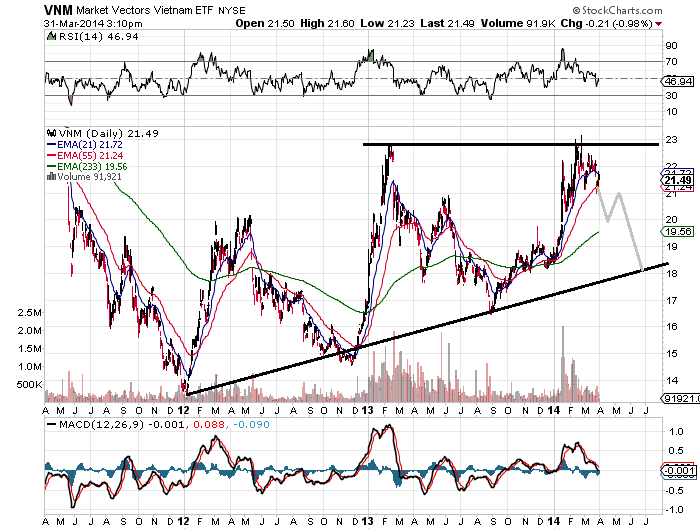Click the 'Chg -0.21 (-0.98%)' value

coord(607,23)
